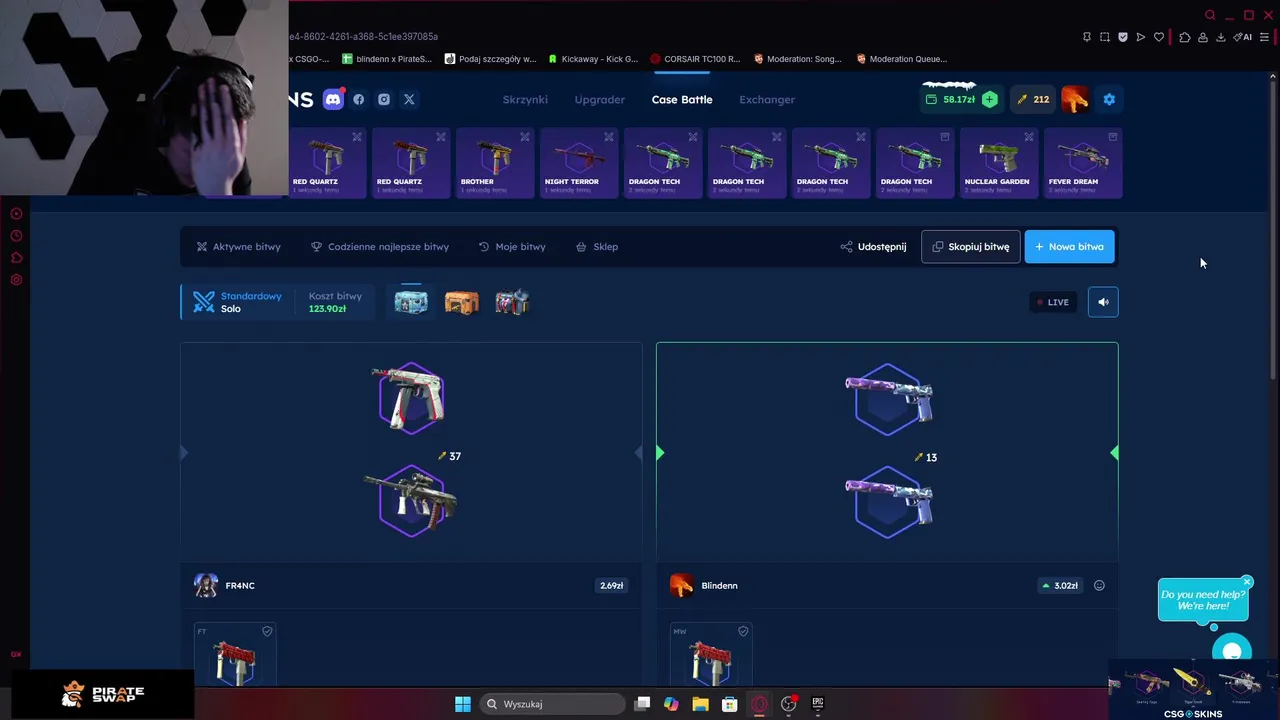Click the shield icon on Blindenn's MW item
Viewport: 1280px width, 720px height.
[743, 631]
